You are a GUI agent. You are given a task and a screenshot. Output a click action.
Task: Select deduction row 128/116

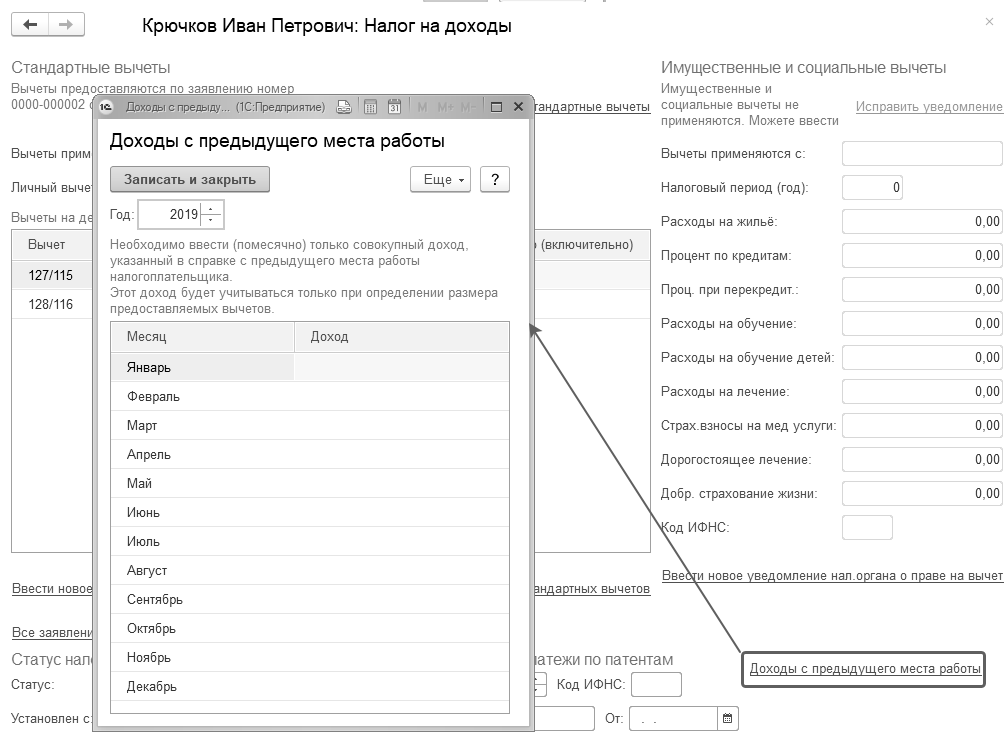[53, 304]
